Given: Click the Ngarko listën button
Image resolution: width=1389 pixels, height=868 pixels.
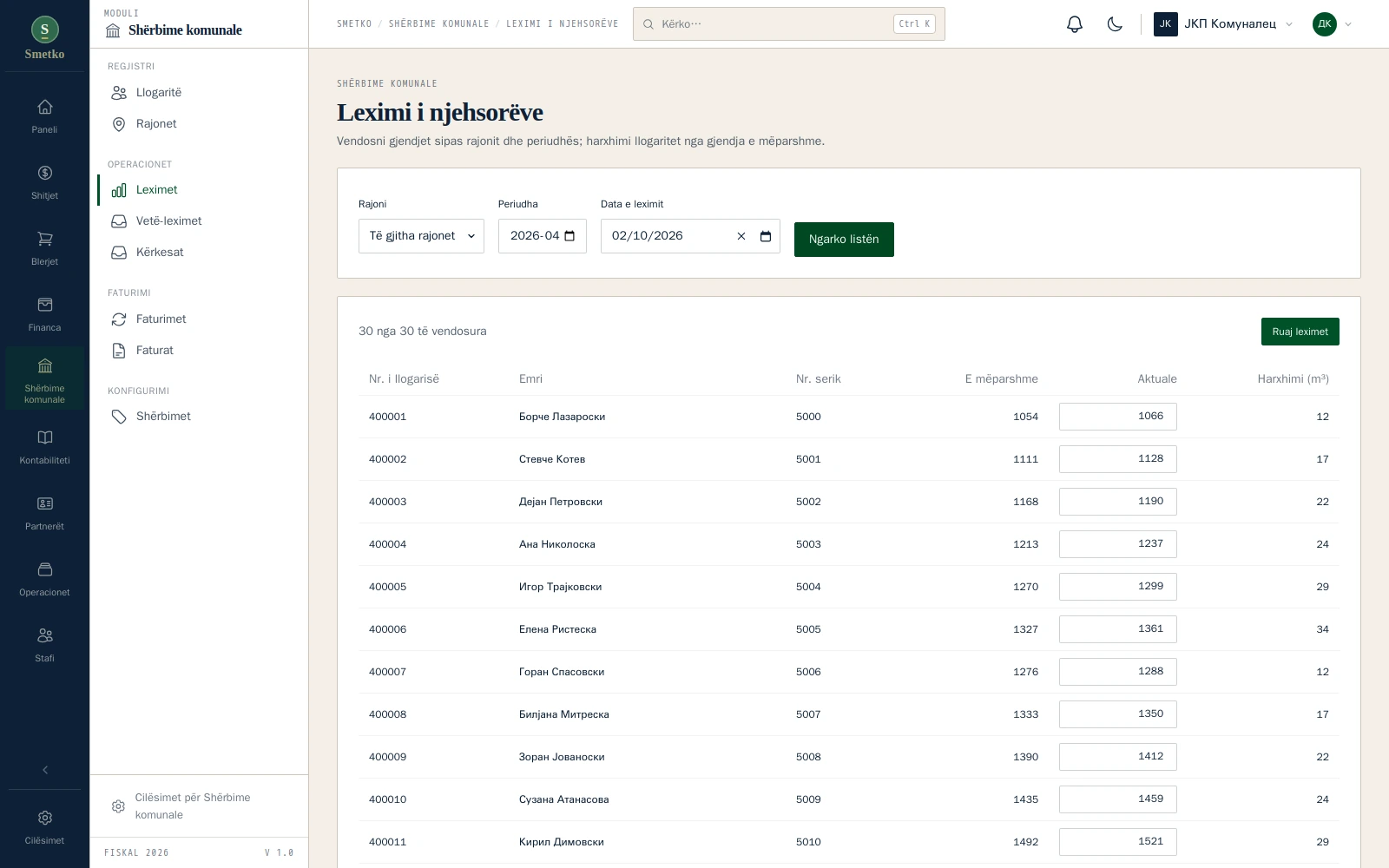Looking at the screenshot, I should point(844,240).
